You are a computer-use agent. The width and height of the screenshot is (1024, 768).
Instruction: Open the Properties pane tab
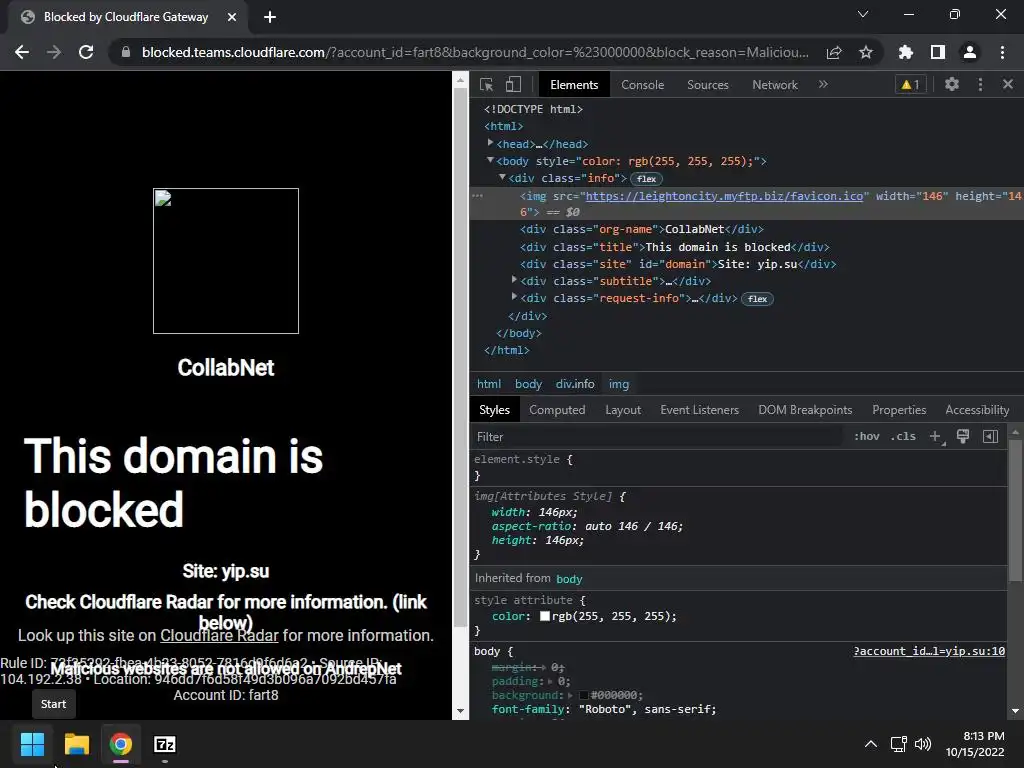(899, 410)
